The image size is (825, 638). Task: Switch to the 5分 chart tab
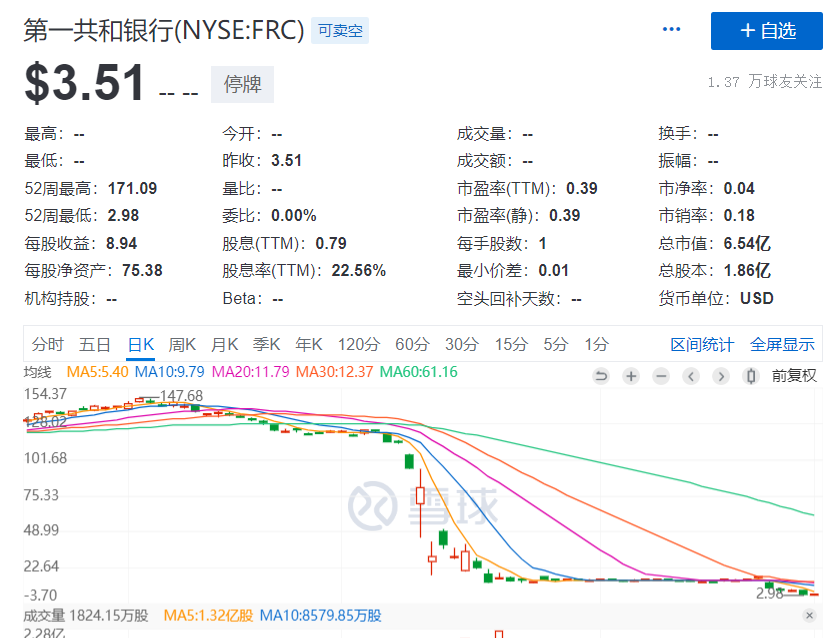coord(556,345)
